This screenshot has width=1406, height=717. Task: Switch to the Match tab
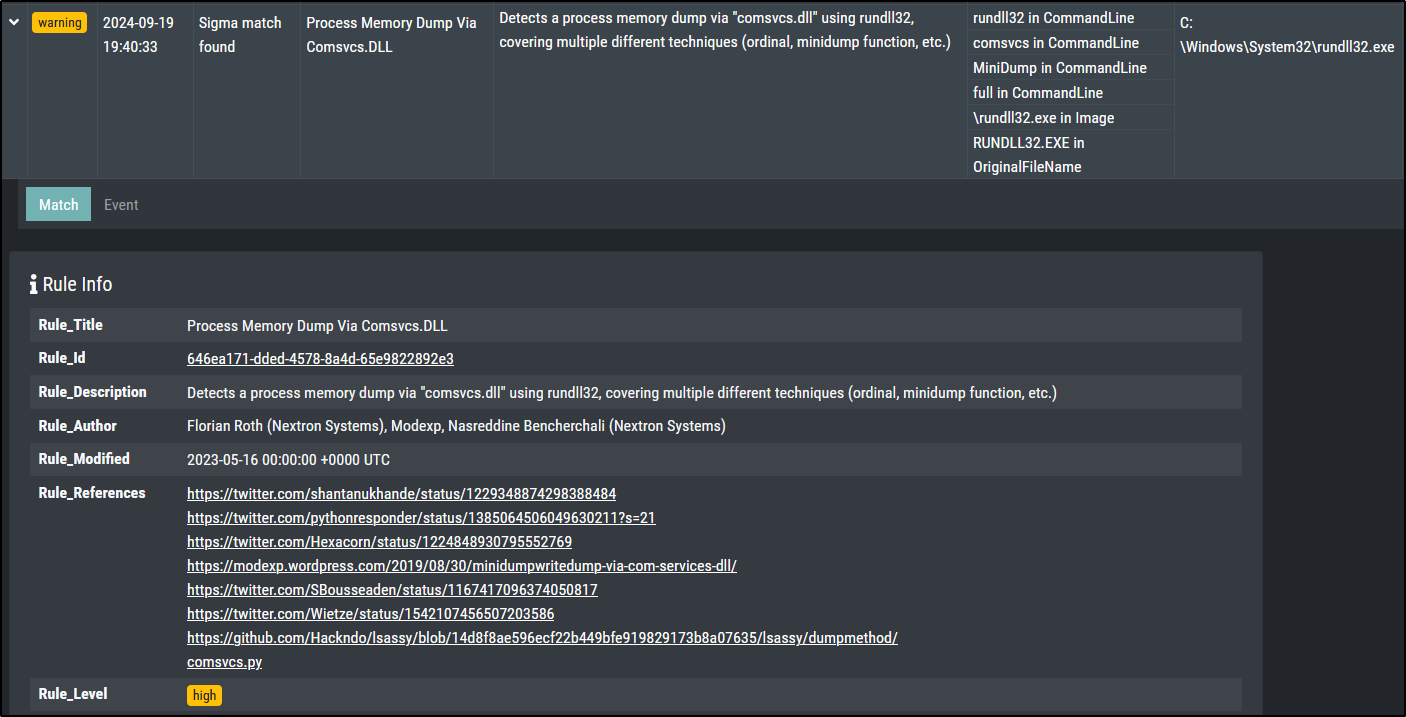point(58,204)
